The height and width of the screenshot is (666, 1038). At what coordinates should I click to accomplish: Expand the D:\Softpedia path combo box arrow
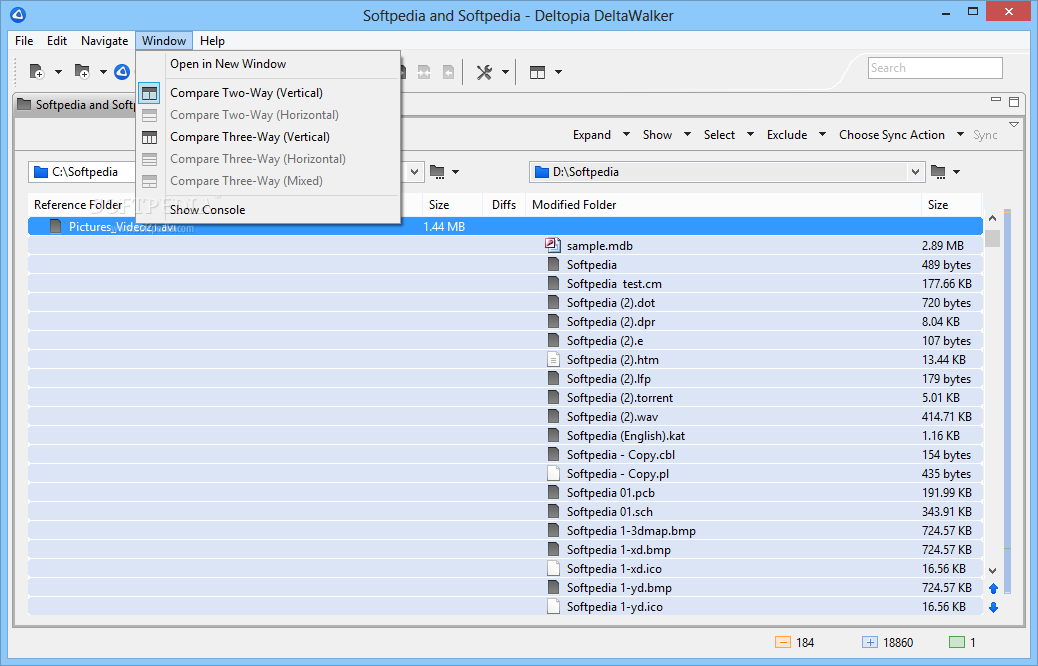[x=915, y=172]
